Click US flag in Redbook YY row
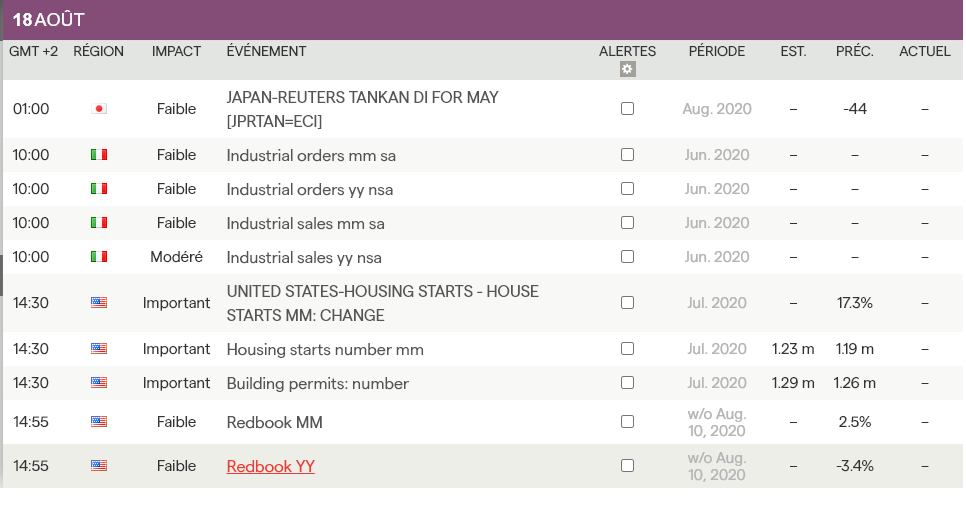The height and width of the screenshot is (518, 966). click(99, 466)
